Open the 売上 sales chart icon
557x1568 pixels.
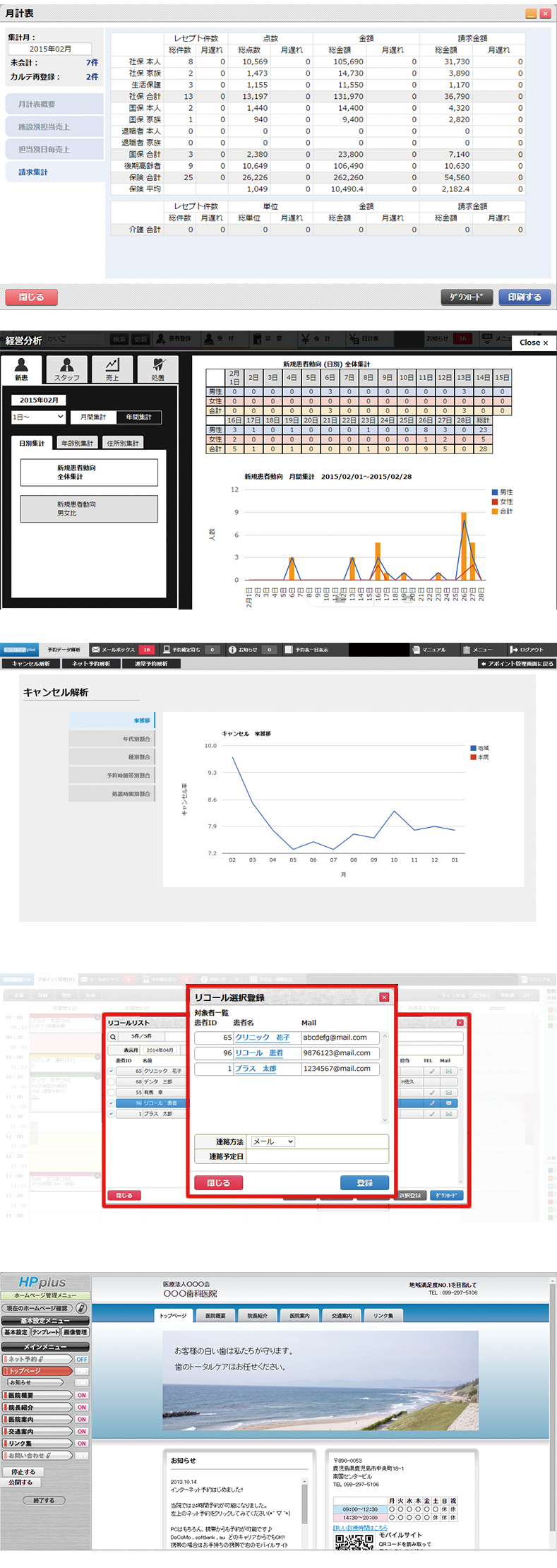tap(112, 369)
